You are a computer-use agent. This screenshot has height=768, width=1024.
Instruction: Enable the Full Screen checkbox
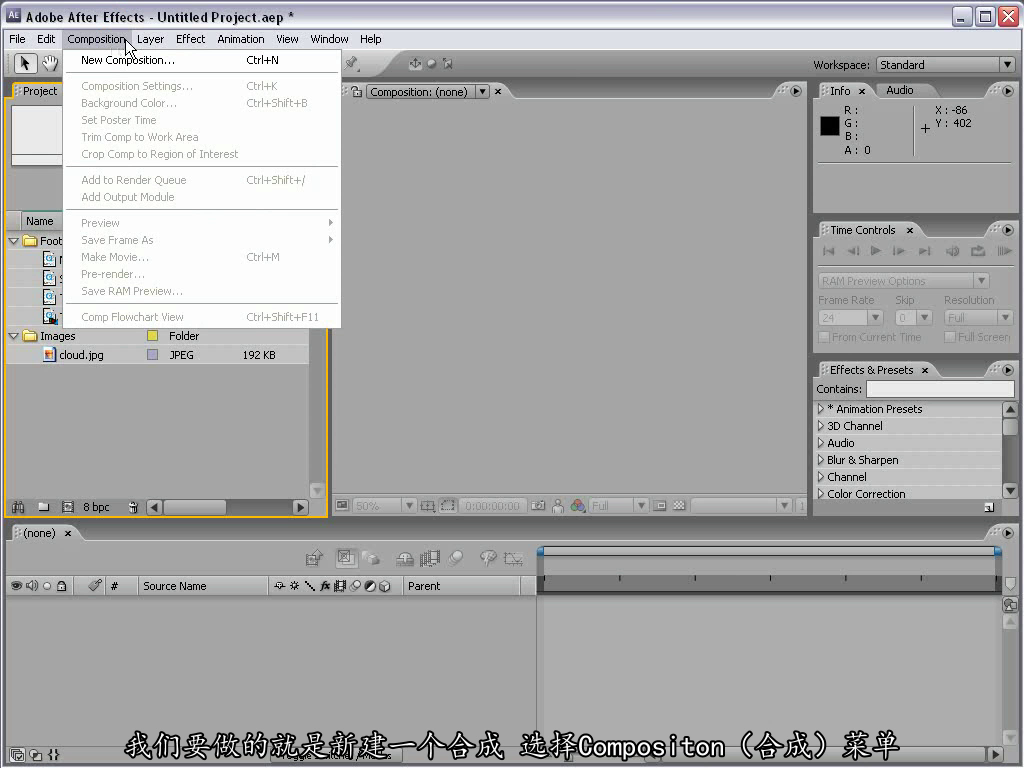(x=950, y=337)
